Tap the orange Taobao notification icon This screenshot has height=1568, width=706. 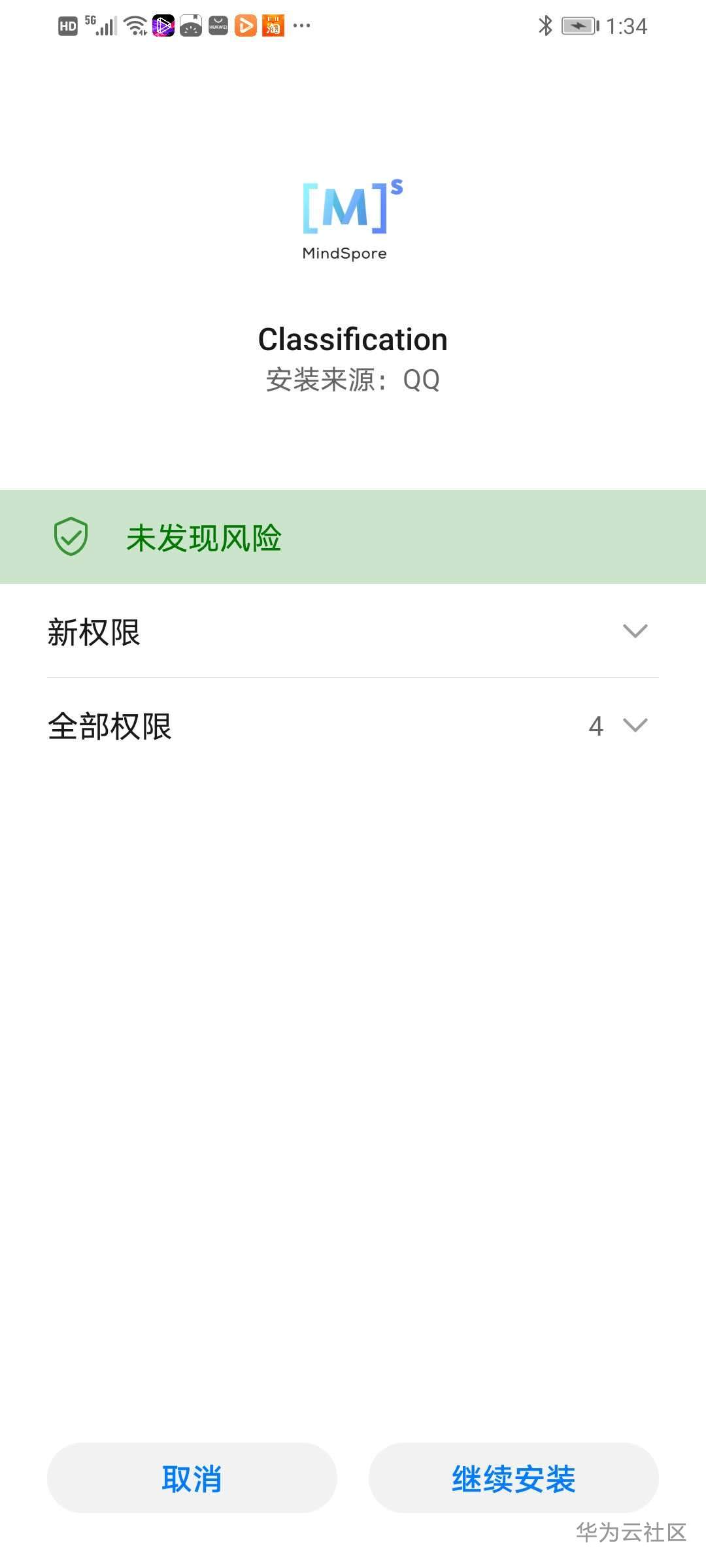click(x=273, y=25)
